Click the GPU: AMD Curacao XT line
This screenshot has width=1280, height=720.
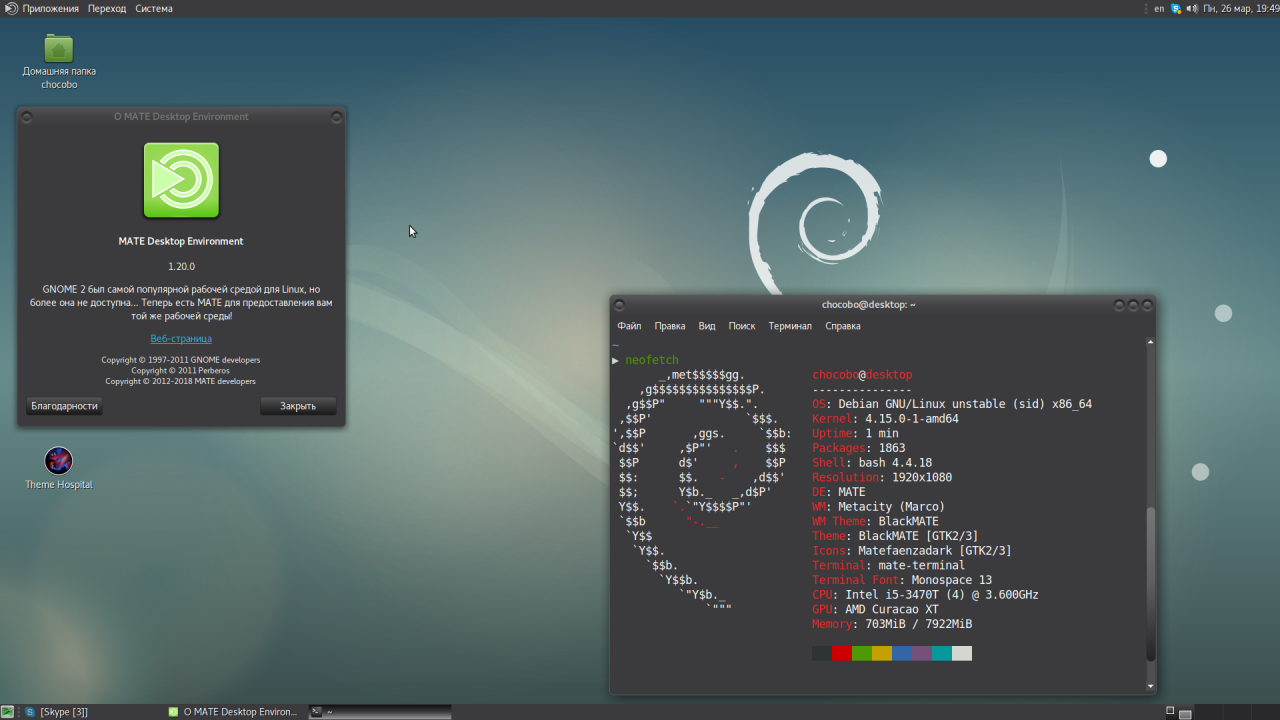(875, 609)
